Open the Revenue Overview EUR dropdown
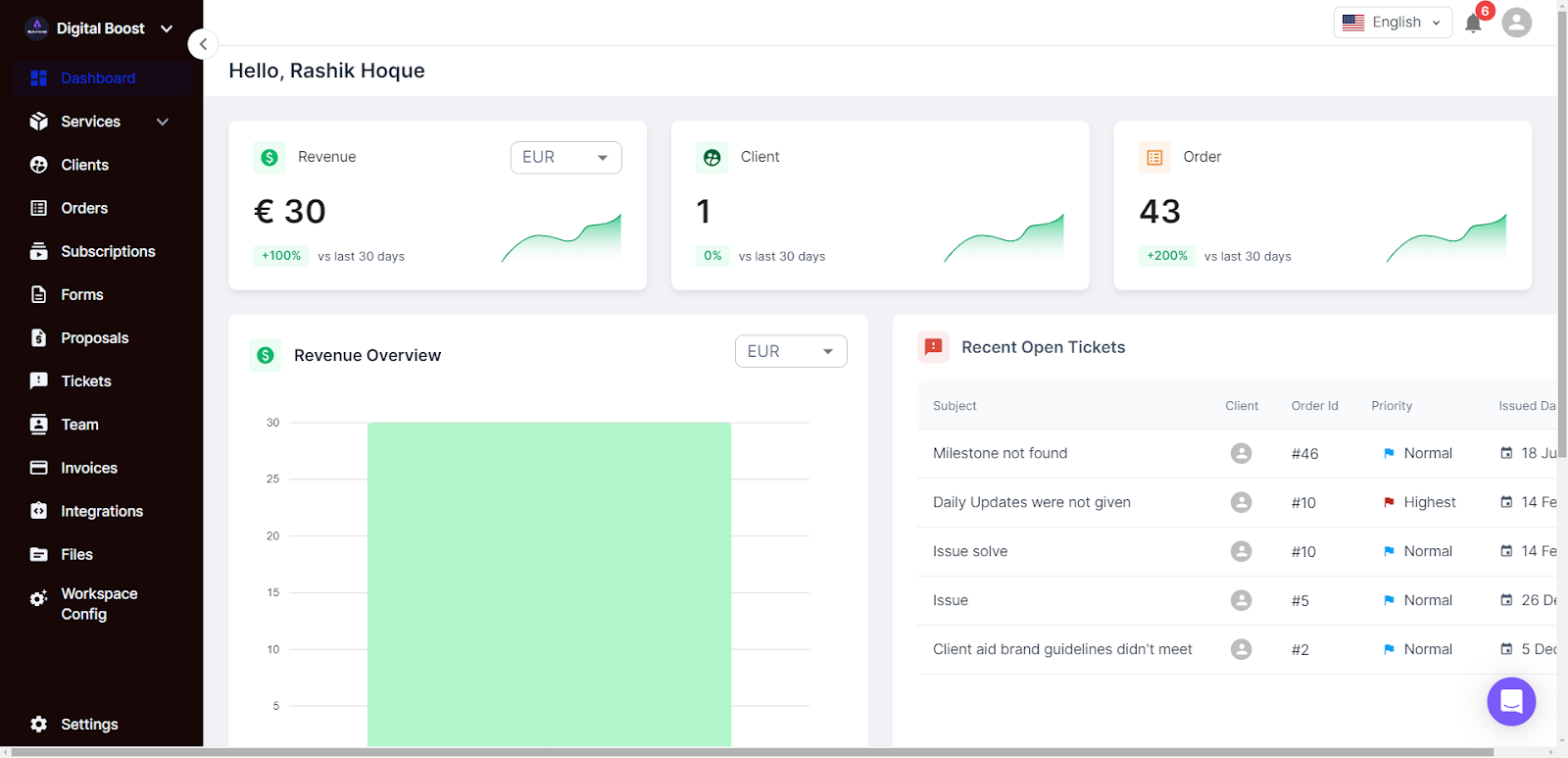1568x758 pixels. pos(791,351)
